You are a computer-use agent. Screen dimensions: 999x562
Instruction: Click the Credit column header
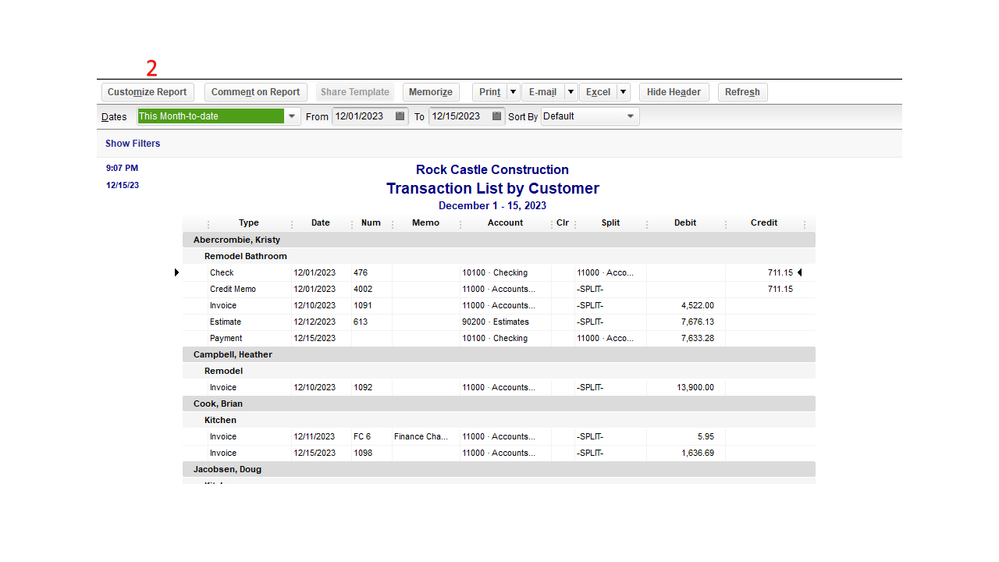click(x=764, y=223)
